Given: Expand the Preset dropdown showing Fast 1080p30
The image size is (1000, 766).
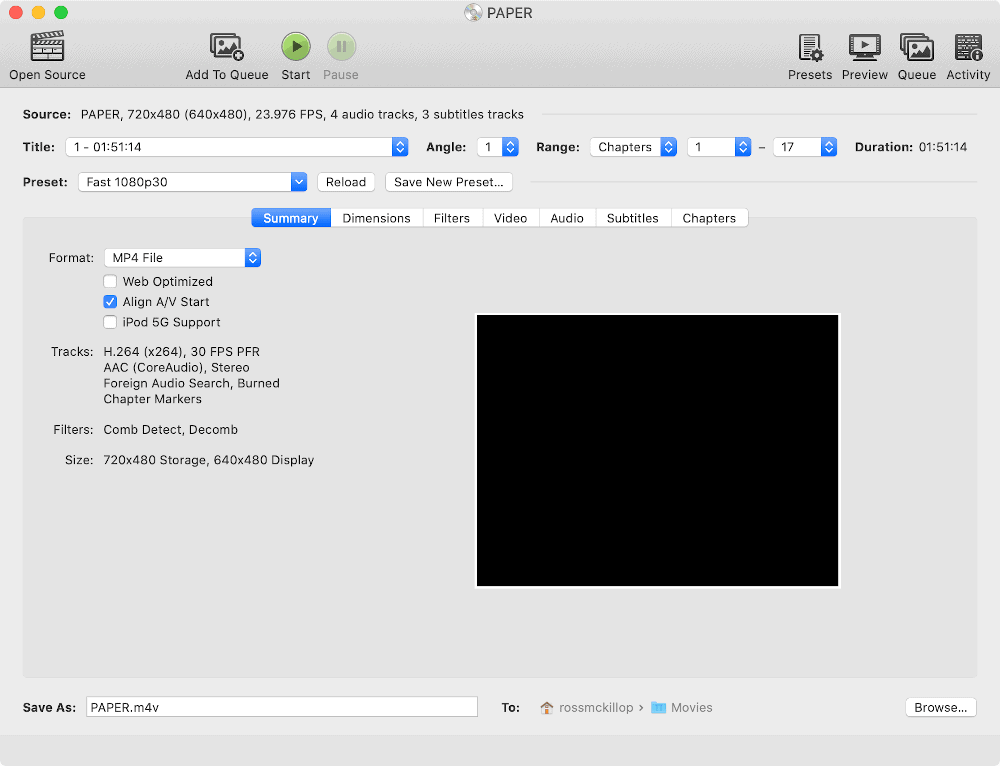Looking at the screenshot, I should click(x=192, y=182).
